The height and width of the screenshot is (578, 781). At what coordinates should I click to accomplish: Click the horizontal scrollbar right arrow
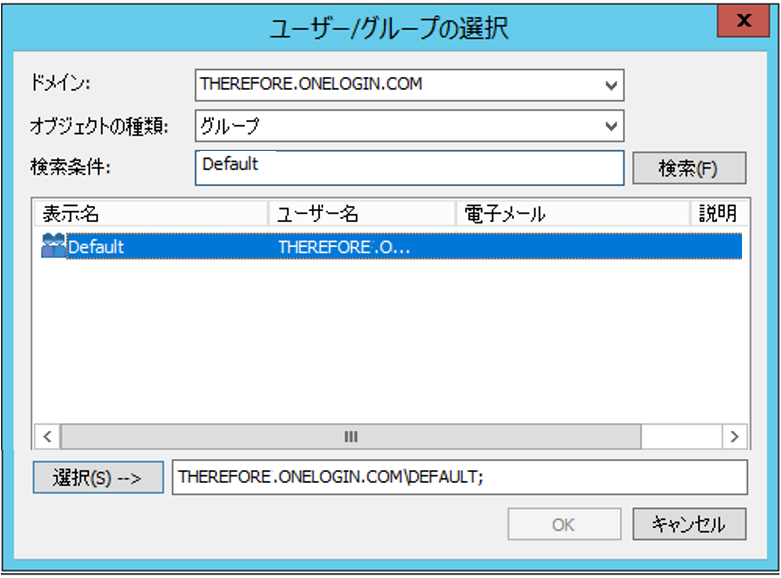(734, 437)
